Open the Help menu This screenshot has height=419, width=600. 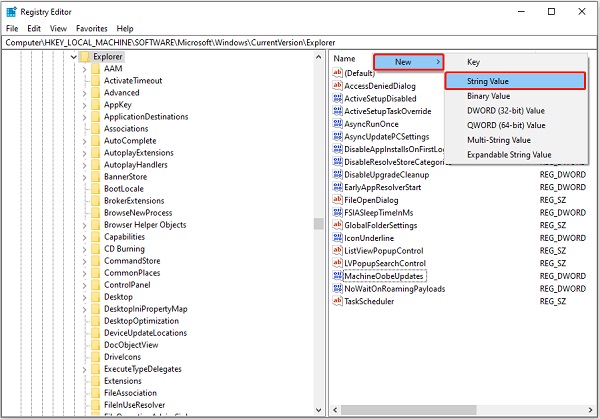[125, 28]
